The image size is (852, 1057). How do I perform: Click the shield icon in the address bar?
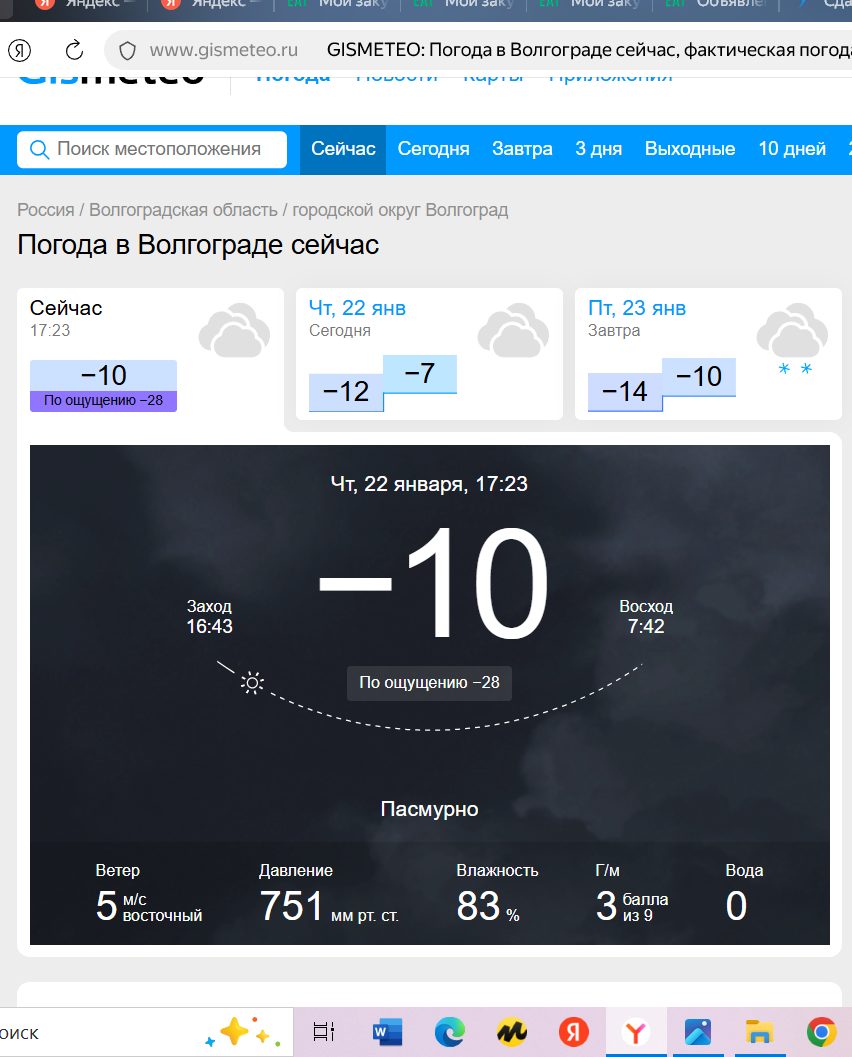pyautogui.click(x=126, y=50)
